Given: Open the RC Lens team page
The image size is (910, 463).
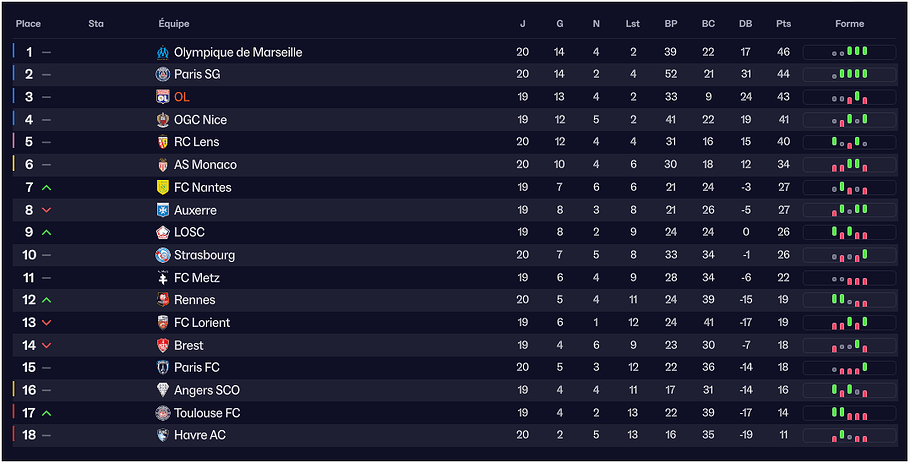Looking at the screenshot, I should click(196, 142).
